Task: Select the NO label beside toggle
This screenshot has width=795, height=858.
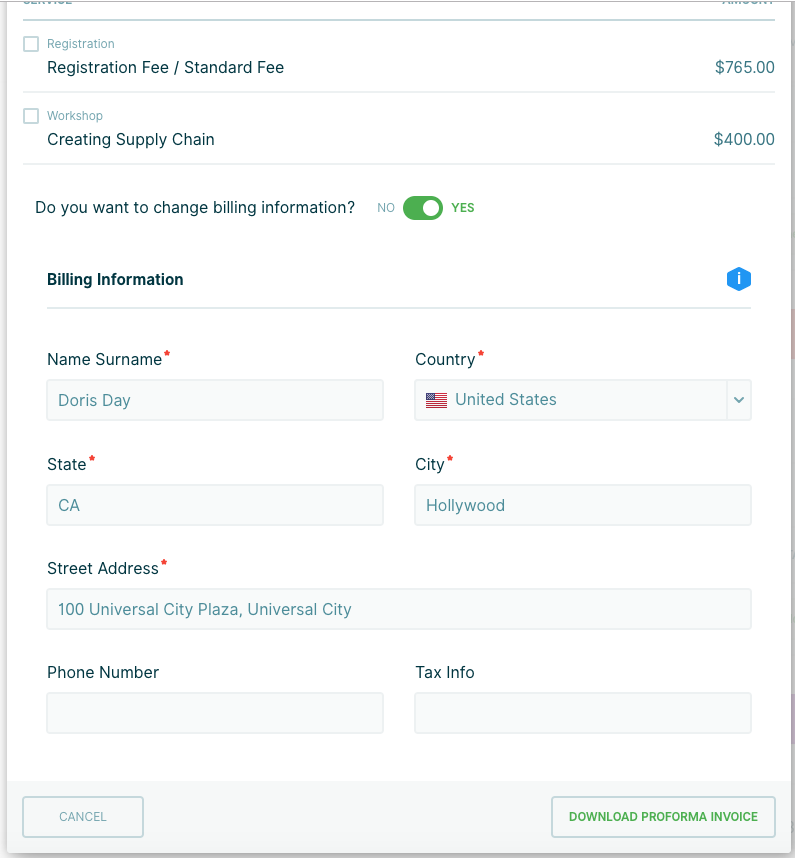Action: (386, 208)
